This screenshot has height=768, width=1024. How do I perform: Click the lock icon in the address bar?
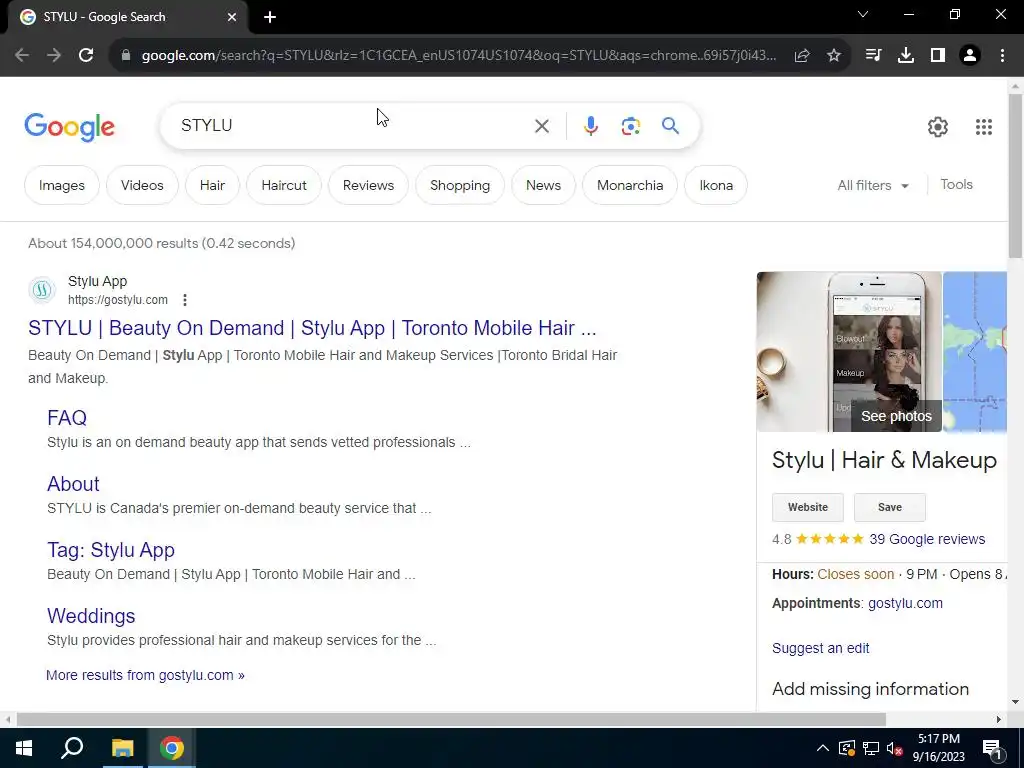pos(126,56)
